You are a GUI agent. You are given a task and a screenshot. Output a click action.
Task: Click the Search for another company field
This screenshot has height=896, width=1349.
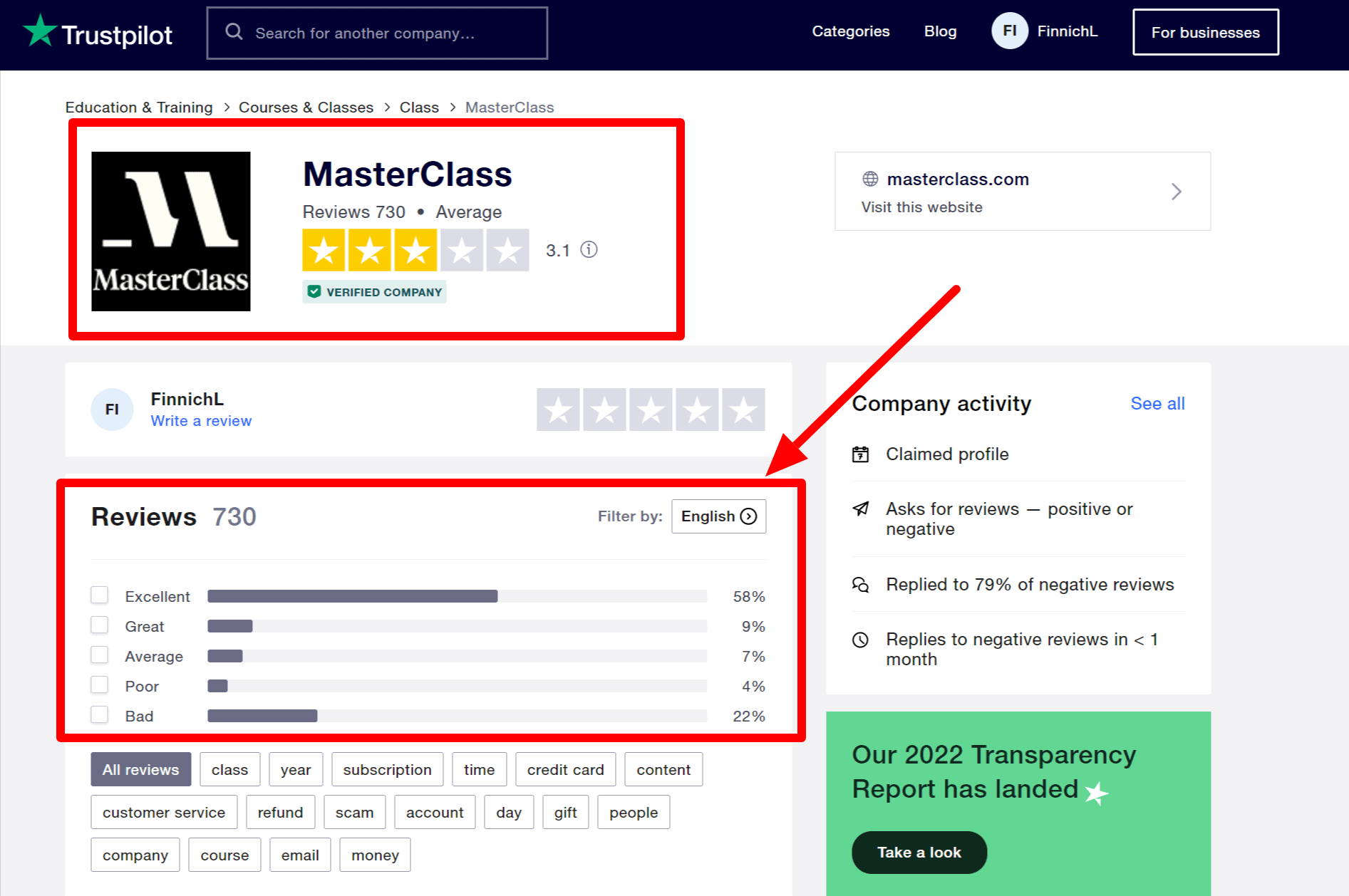click(x=377, y=33)
